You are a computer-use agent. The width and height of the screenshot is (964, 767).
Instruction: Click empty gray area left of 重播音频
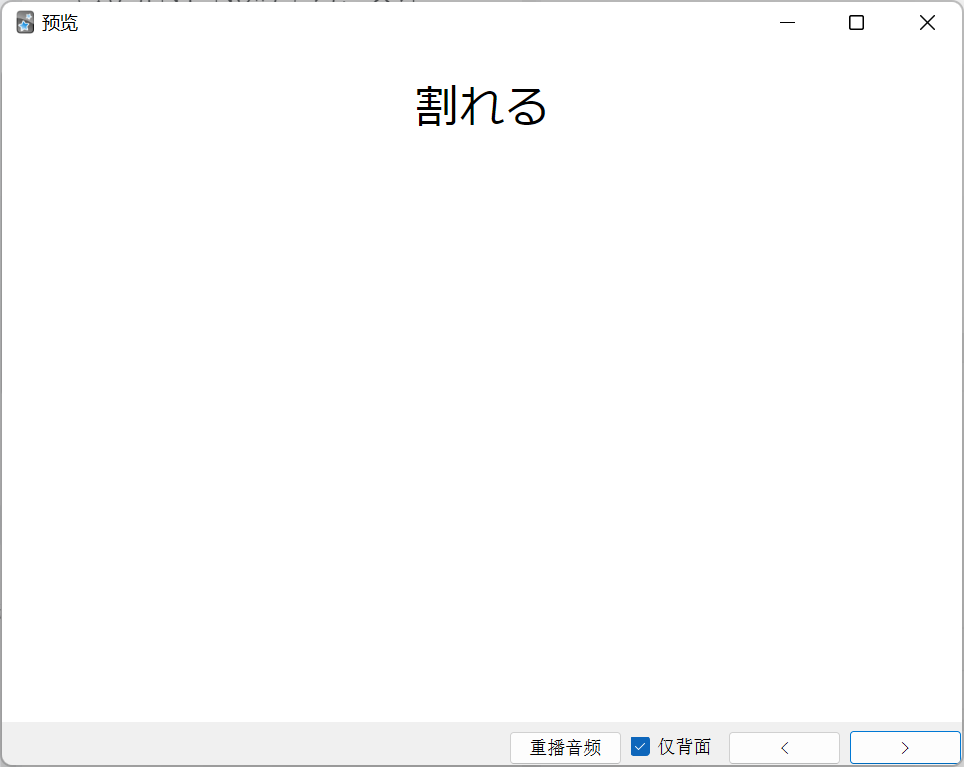250,744
